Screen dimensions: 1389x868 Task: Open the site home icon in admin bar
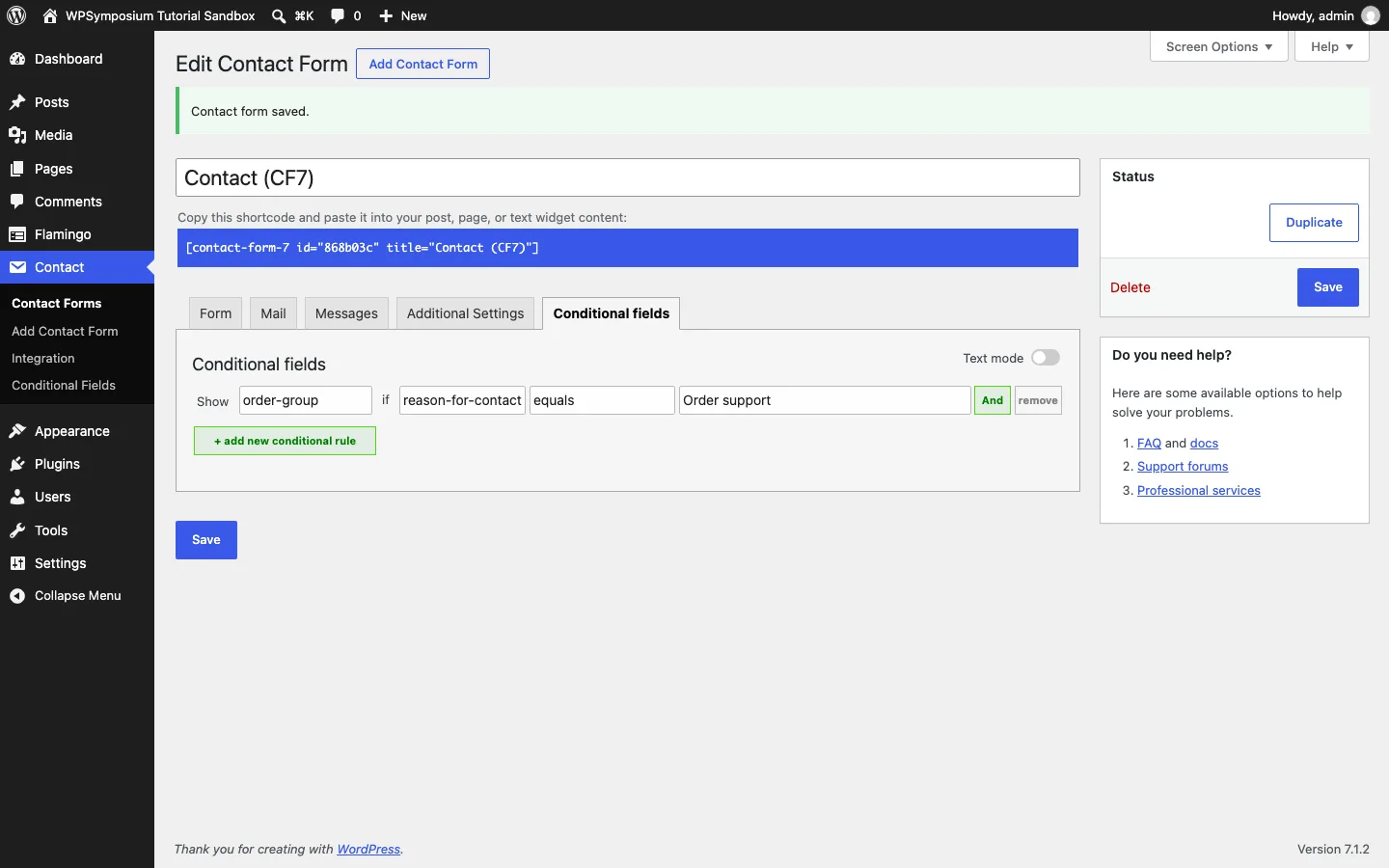click(50, 15)
